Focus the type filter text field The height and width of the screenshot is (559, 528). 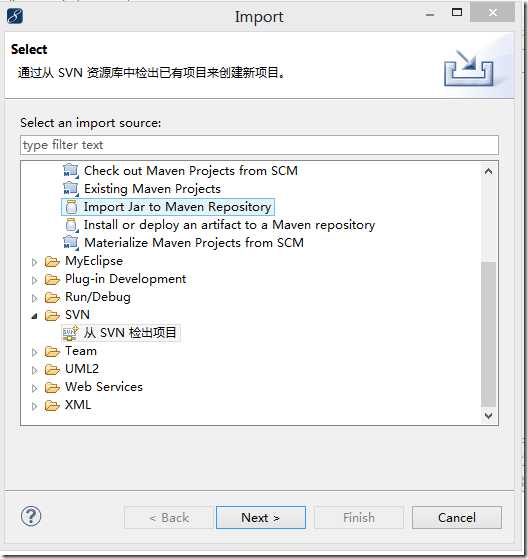[x=259, y=145]
